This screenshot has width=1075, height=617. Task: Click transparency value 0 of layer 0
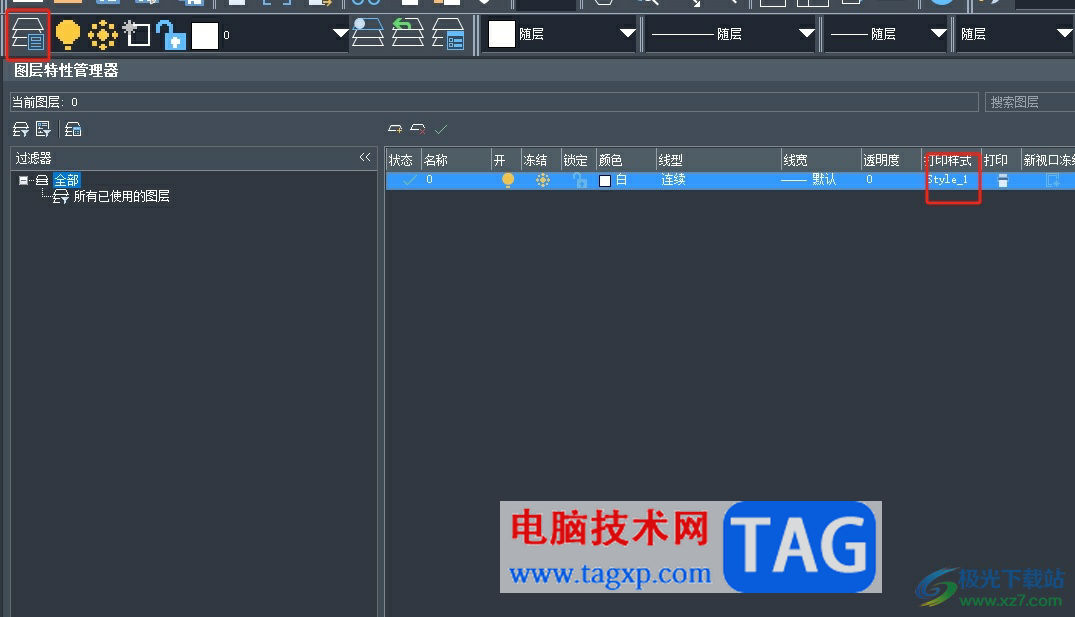pyautogui.click(x=869, y=180)
